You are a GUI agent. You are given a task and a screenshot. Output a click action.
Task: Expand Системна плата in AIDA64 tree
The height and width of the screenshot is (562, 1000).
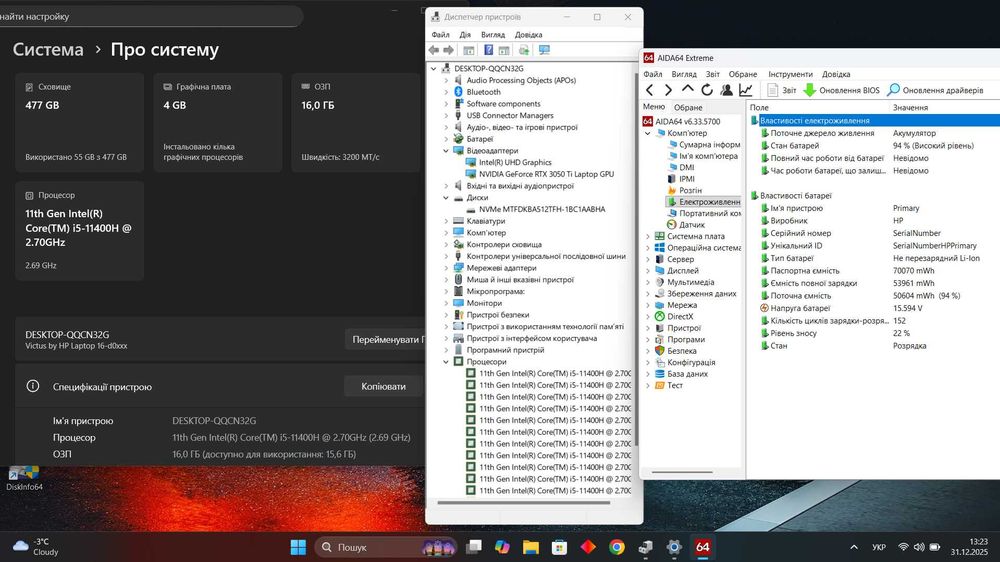click(647, 236)
